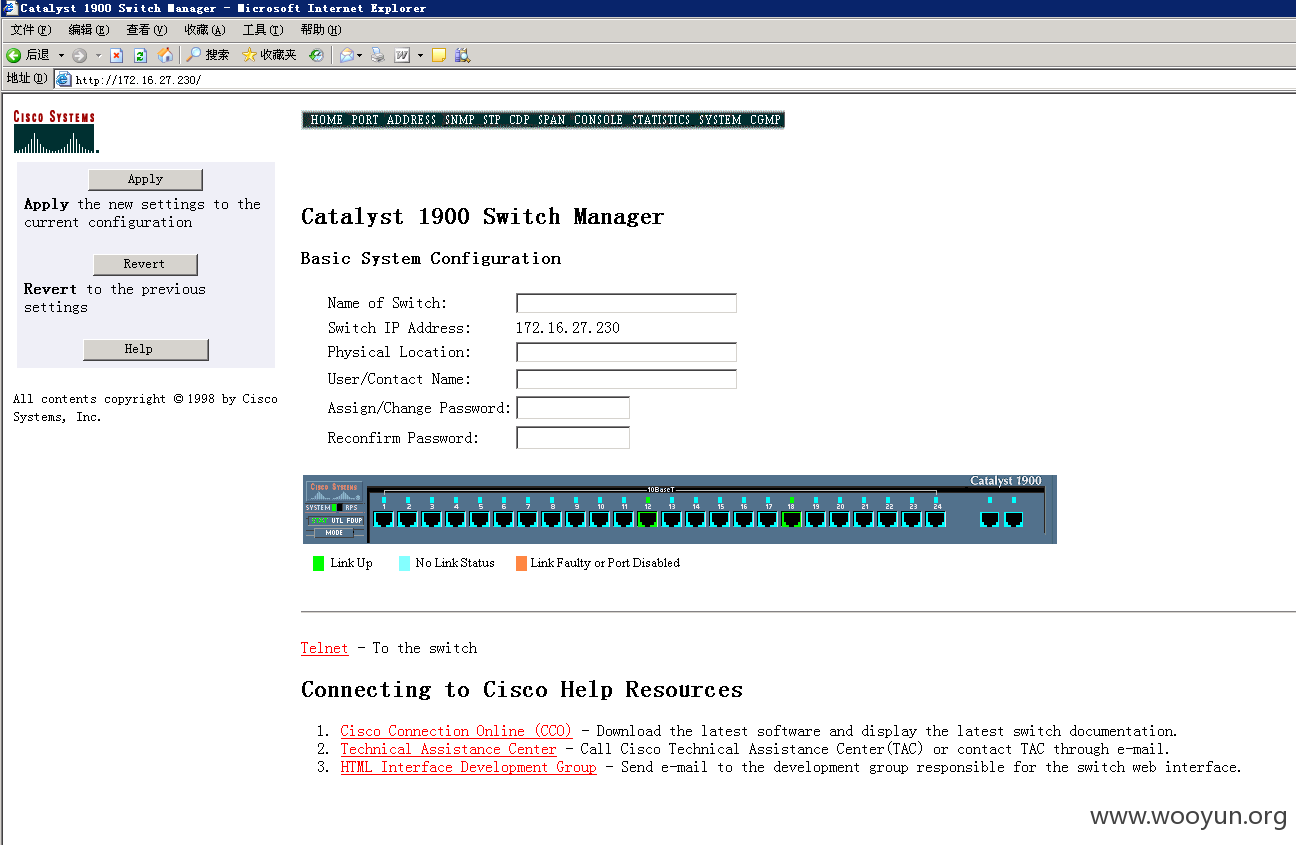Screen dimensions: 1296x845
Task: Open the PORT page in nav bar
Action: [x=365, y=120]
